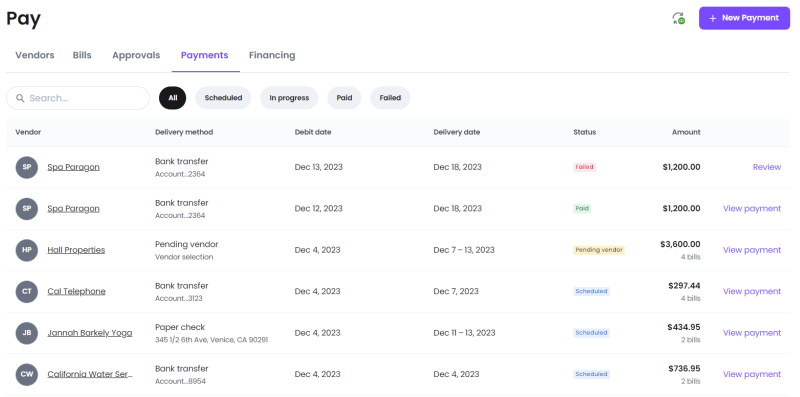Screen dimensions: 800x397
Task: Click the Dec 13, 2023 debit date
Action: pyautogui.click(x=318, y=167)
